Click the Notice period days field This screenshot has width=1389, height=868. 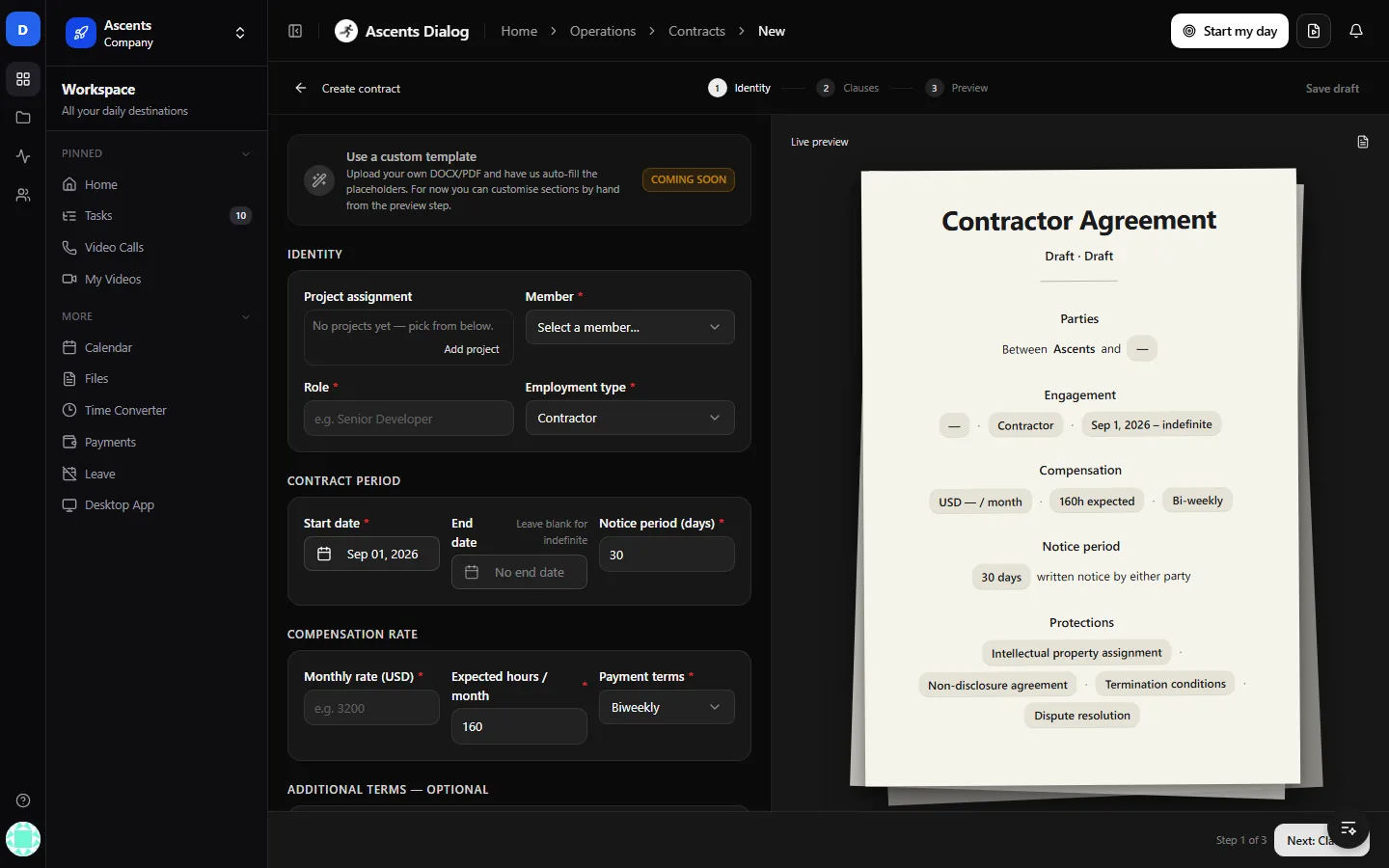pyautogui.click(x=667, y=555)
